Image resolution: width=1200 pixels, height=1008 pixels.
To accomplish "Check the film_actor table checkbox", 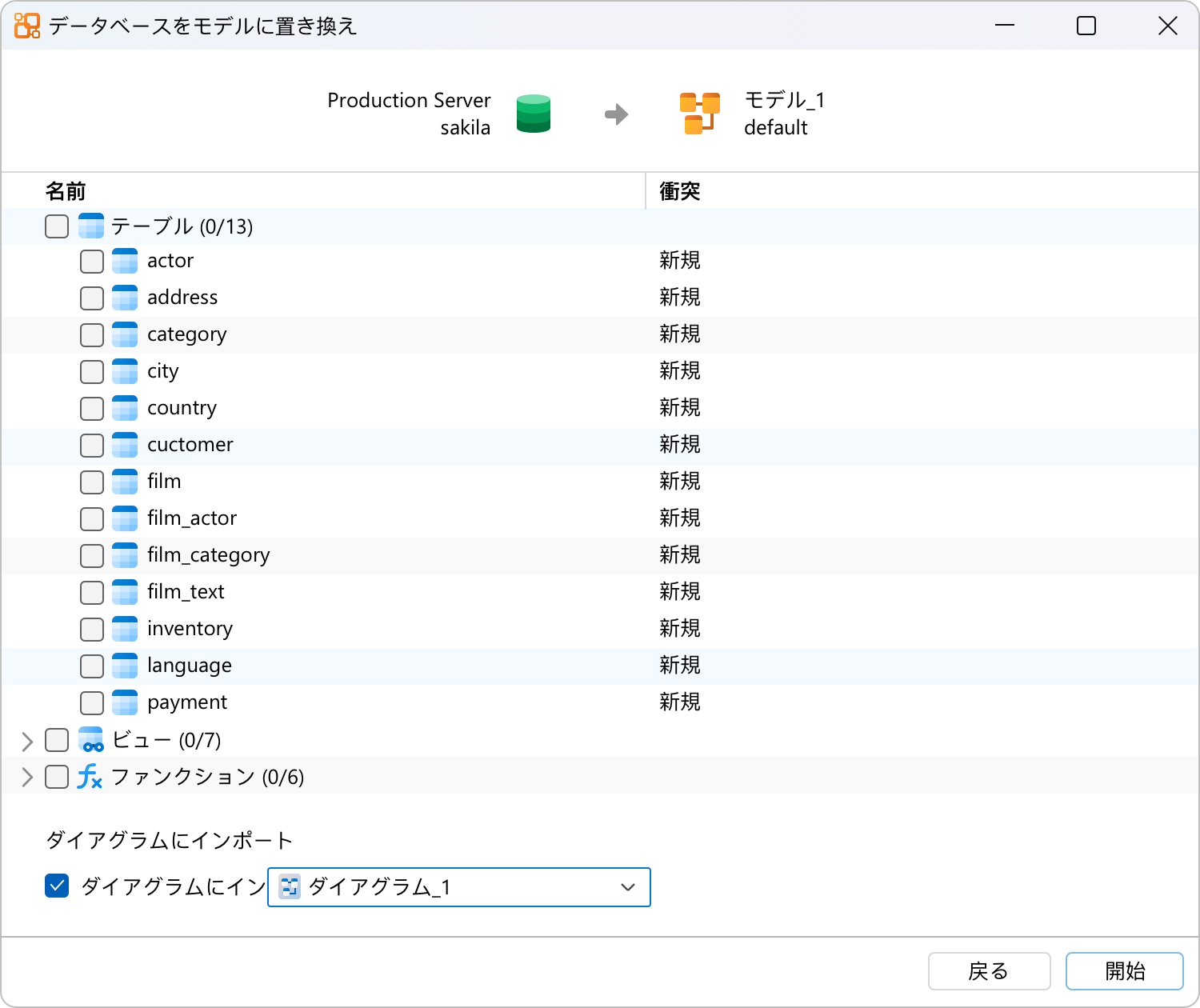I will pos(92,518).
